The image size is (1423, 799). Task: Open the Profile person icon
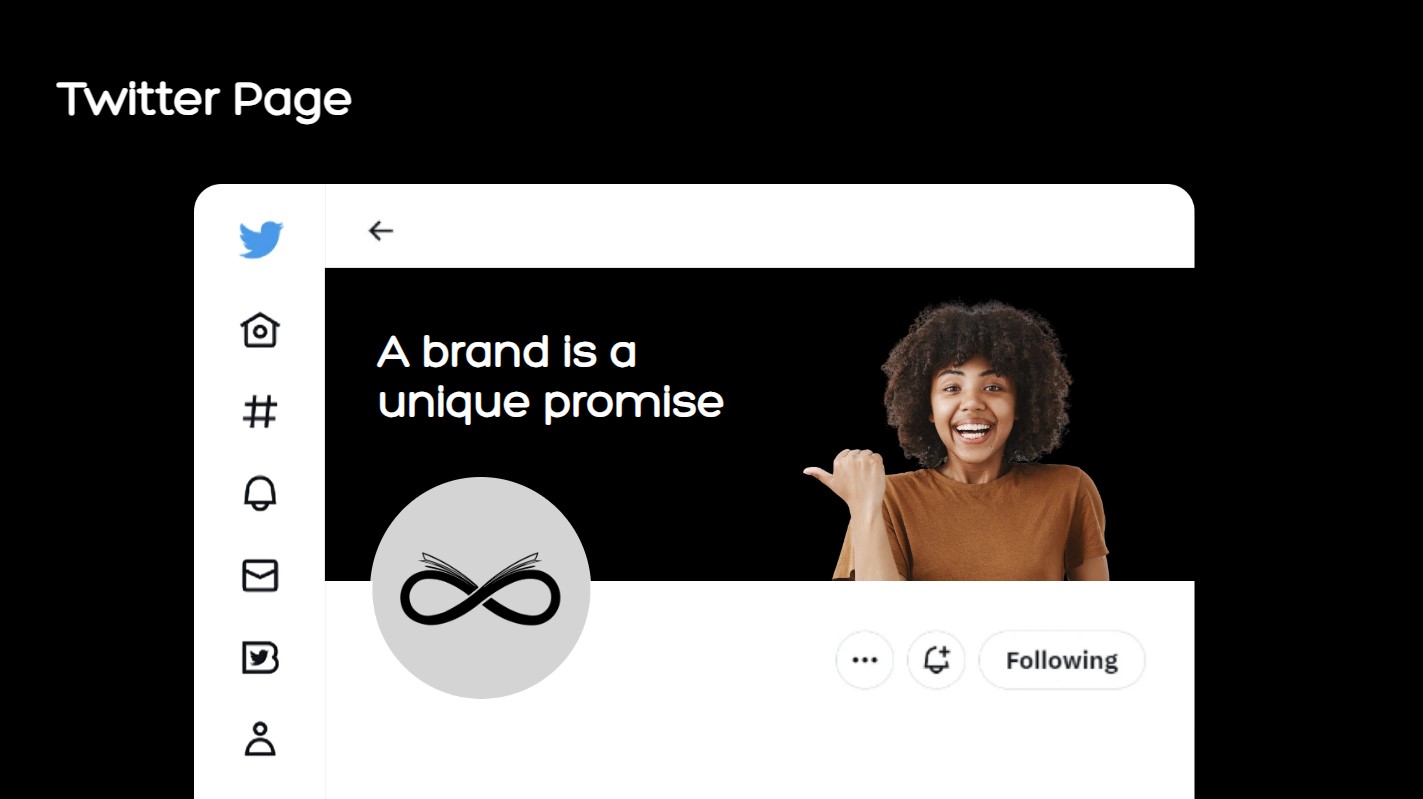click(260, 739)
